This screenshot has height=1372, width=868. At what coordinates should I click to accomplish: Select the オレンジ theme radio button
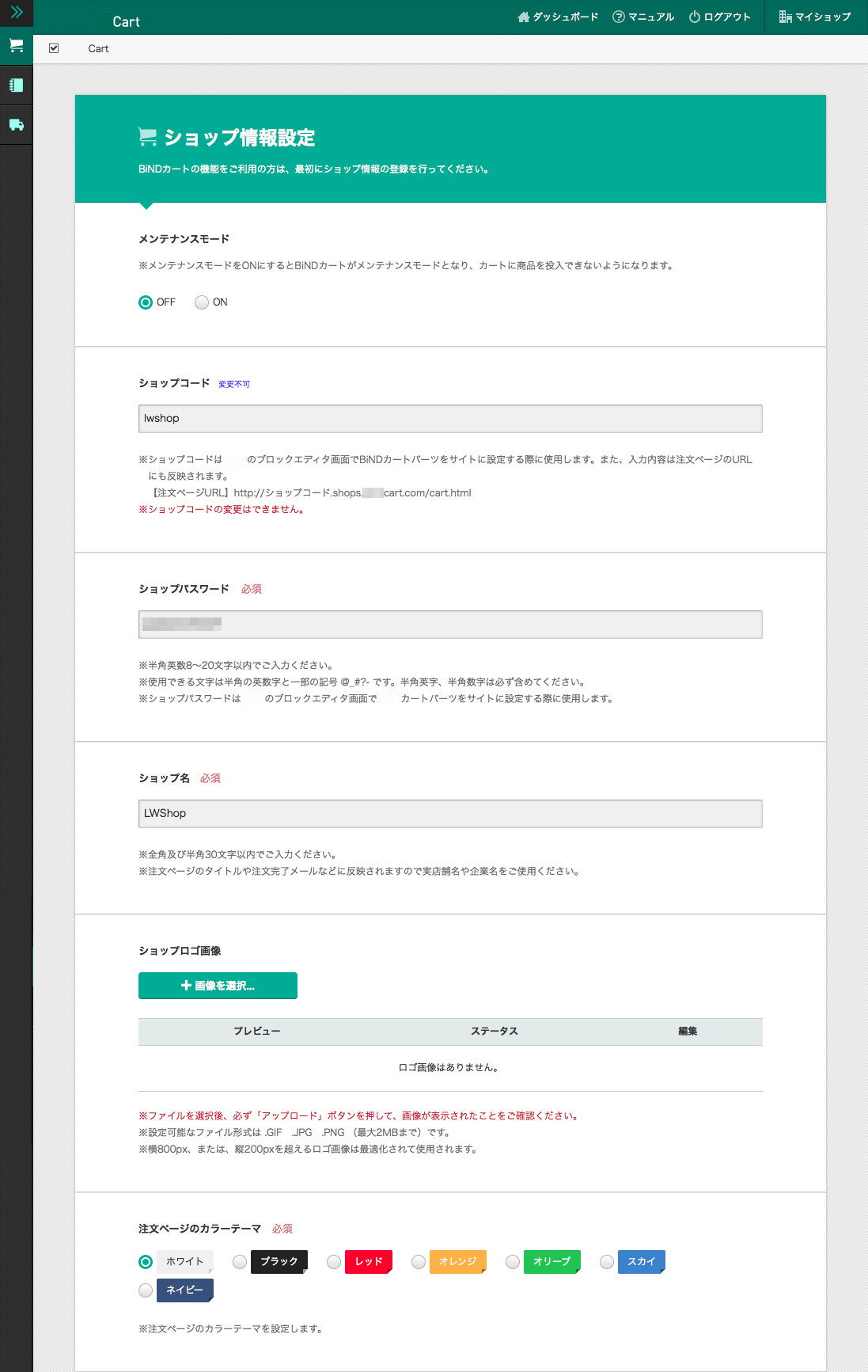(419, 1262)
